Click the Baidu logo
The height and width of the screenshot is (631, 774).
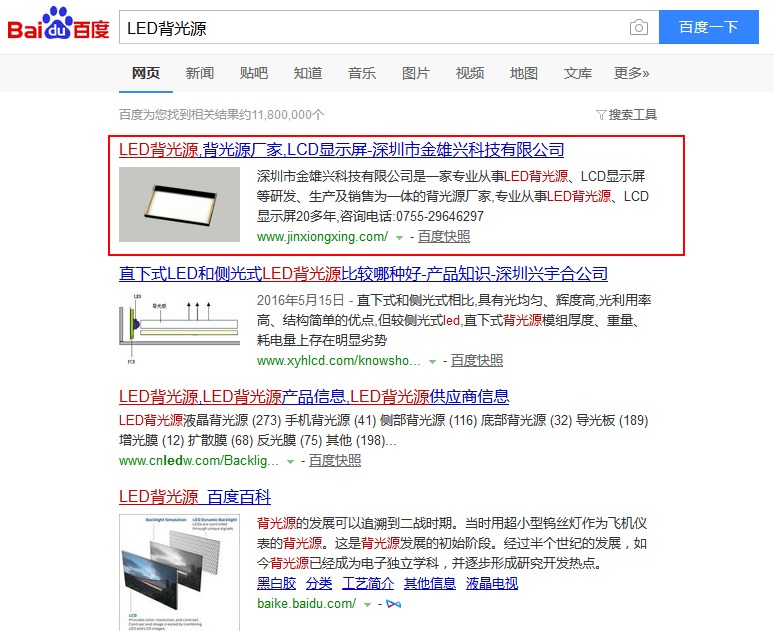coord(58,24)
